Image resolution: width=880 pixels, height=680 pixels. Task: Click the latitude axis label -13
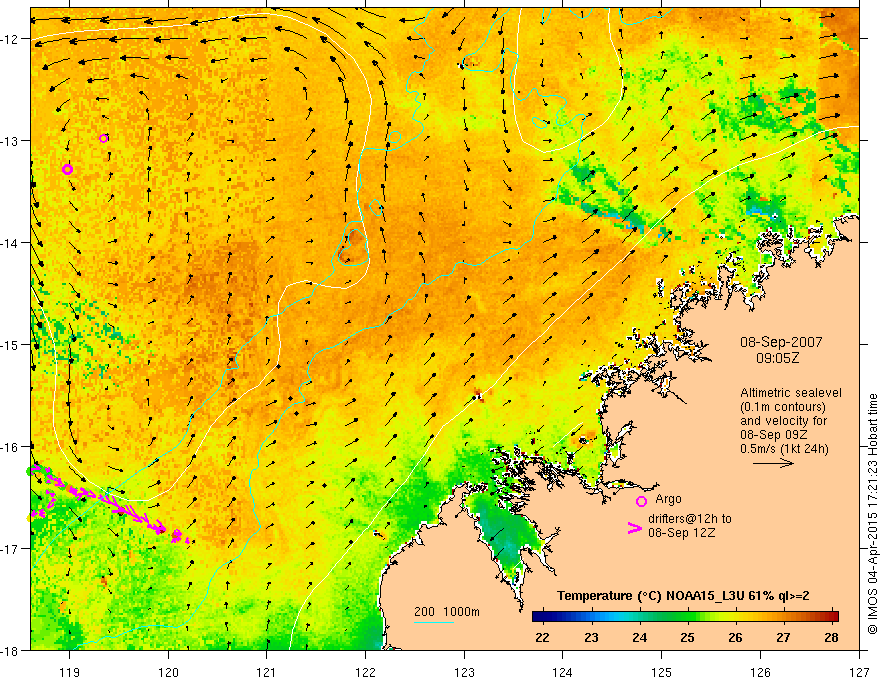(11, 140)
